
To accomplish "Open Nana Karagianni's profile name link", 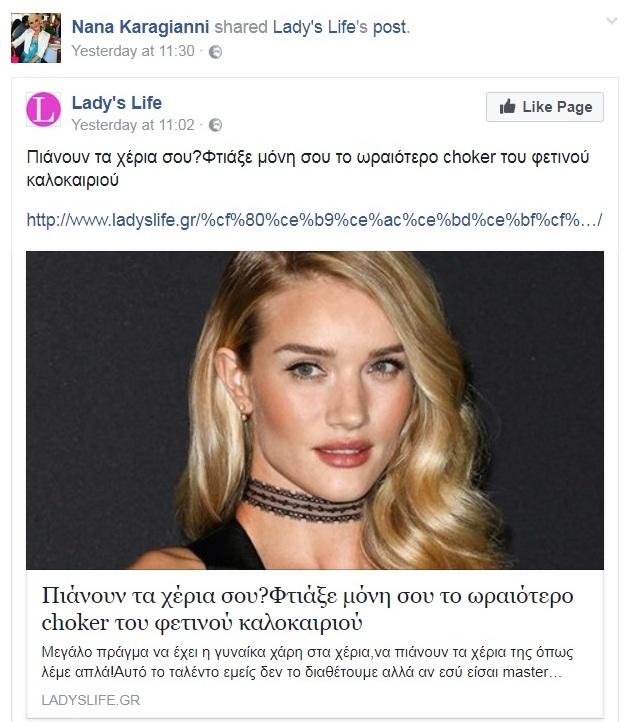I will [x=140, y=27].
